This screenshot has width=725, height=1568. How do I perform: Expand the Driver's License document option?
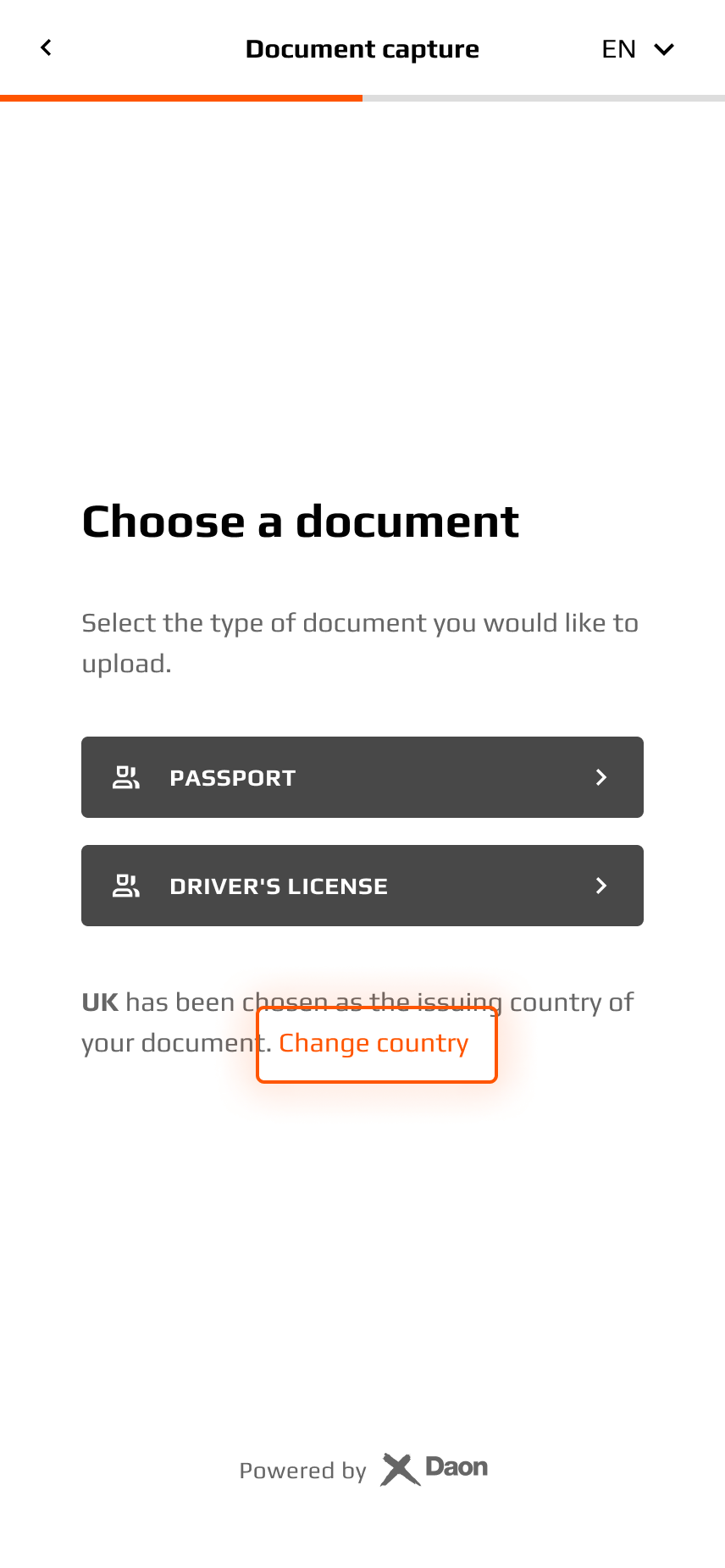point(362,885)
